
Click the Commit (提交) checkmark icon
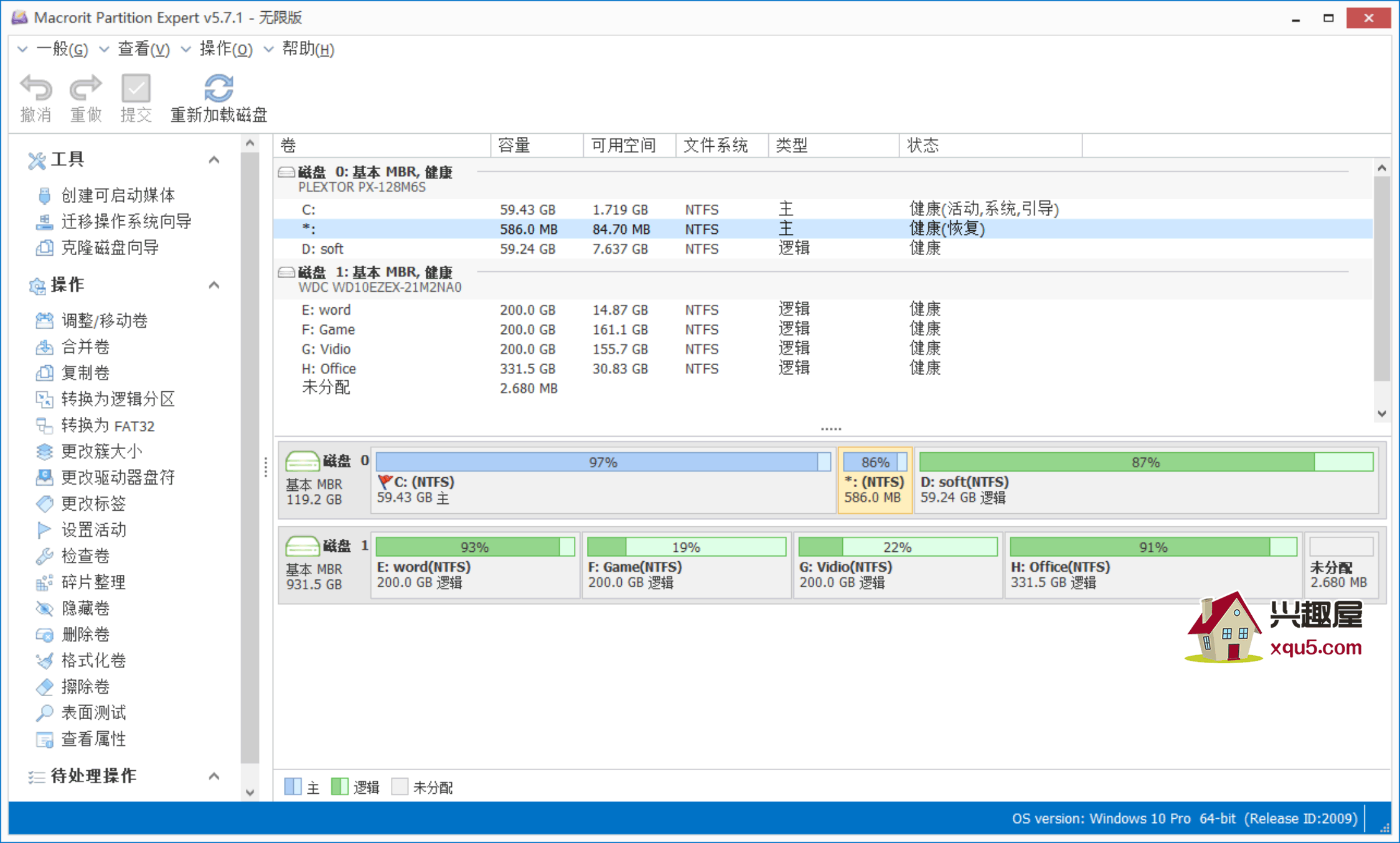click(136, 88)
